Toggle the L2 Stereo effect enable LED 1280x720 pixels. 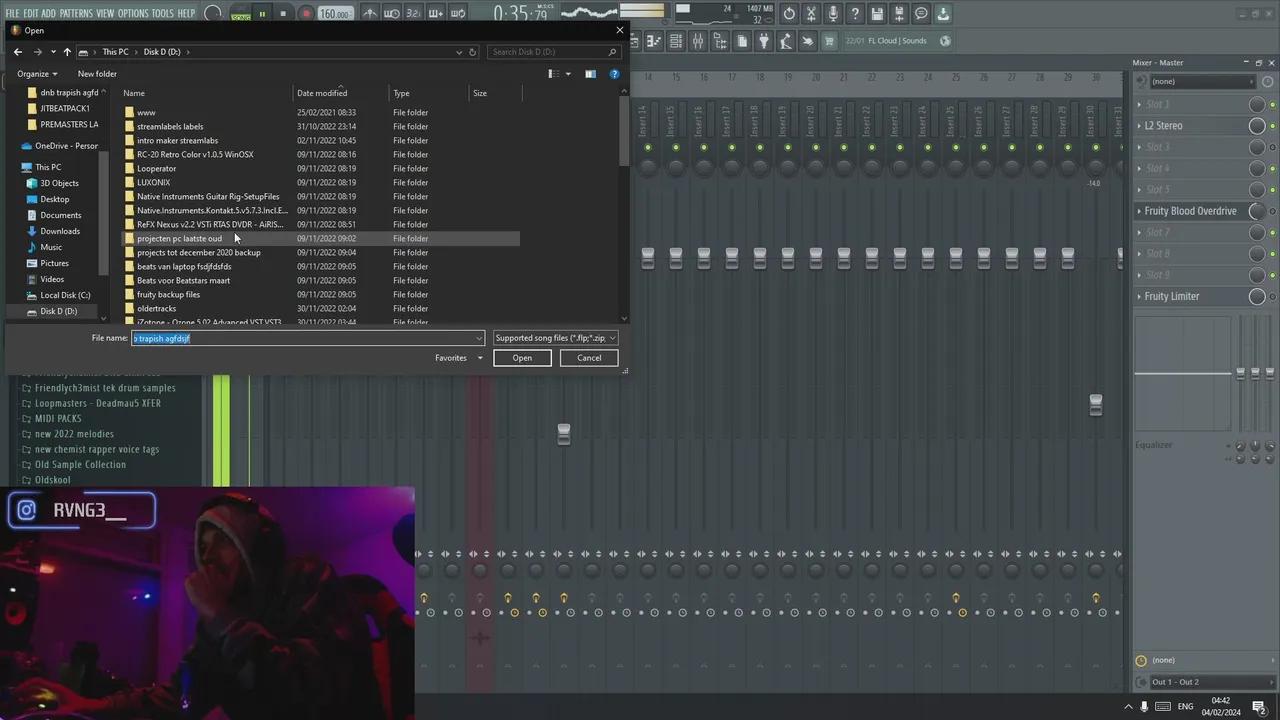pyautogui.click(x=1272, y=126)
